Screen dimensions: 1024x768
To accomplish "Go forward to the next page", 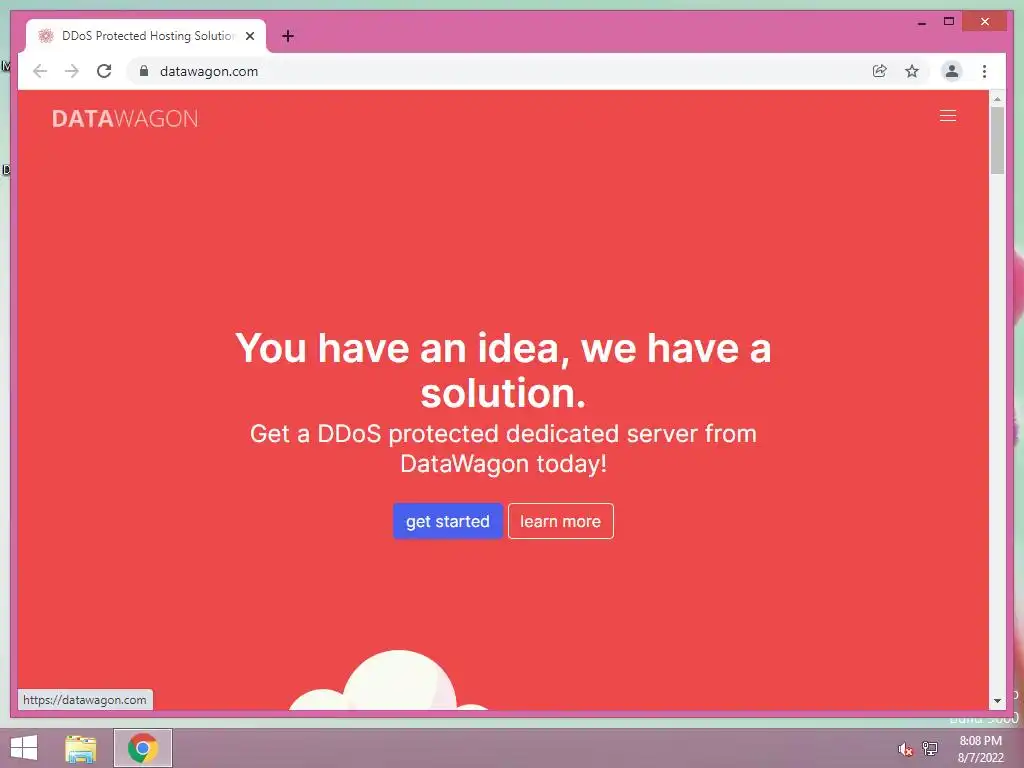I will tap(72, 71).
